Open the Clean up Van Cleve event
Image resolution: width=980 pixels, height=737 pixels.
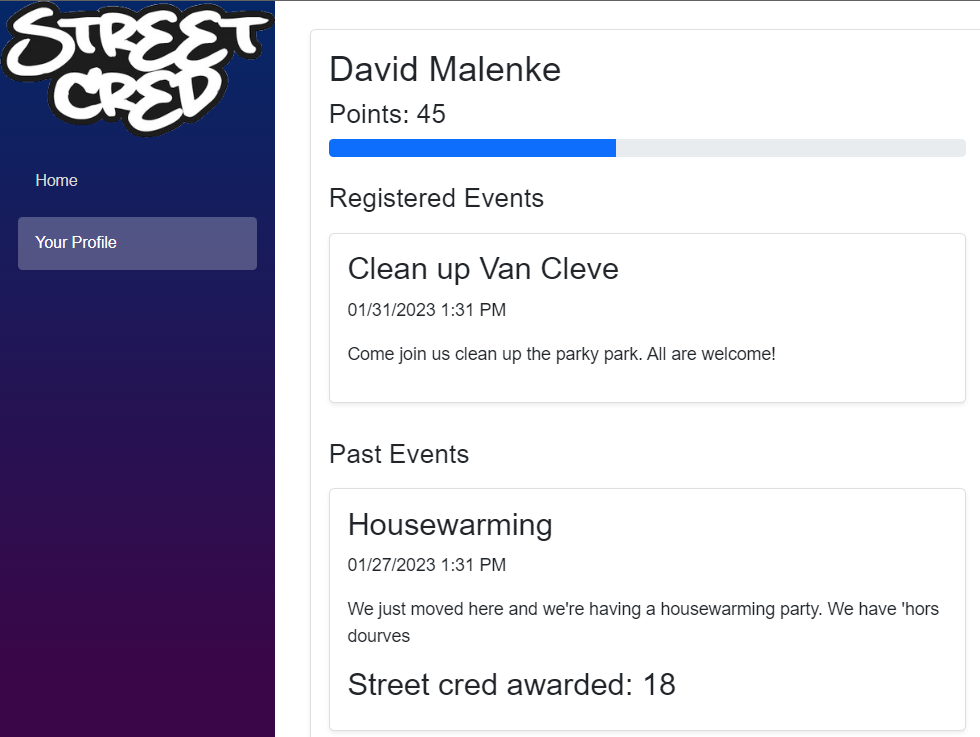[x=483, y=268]
